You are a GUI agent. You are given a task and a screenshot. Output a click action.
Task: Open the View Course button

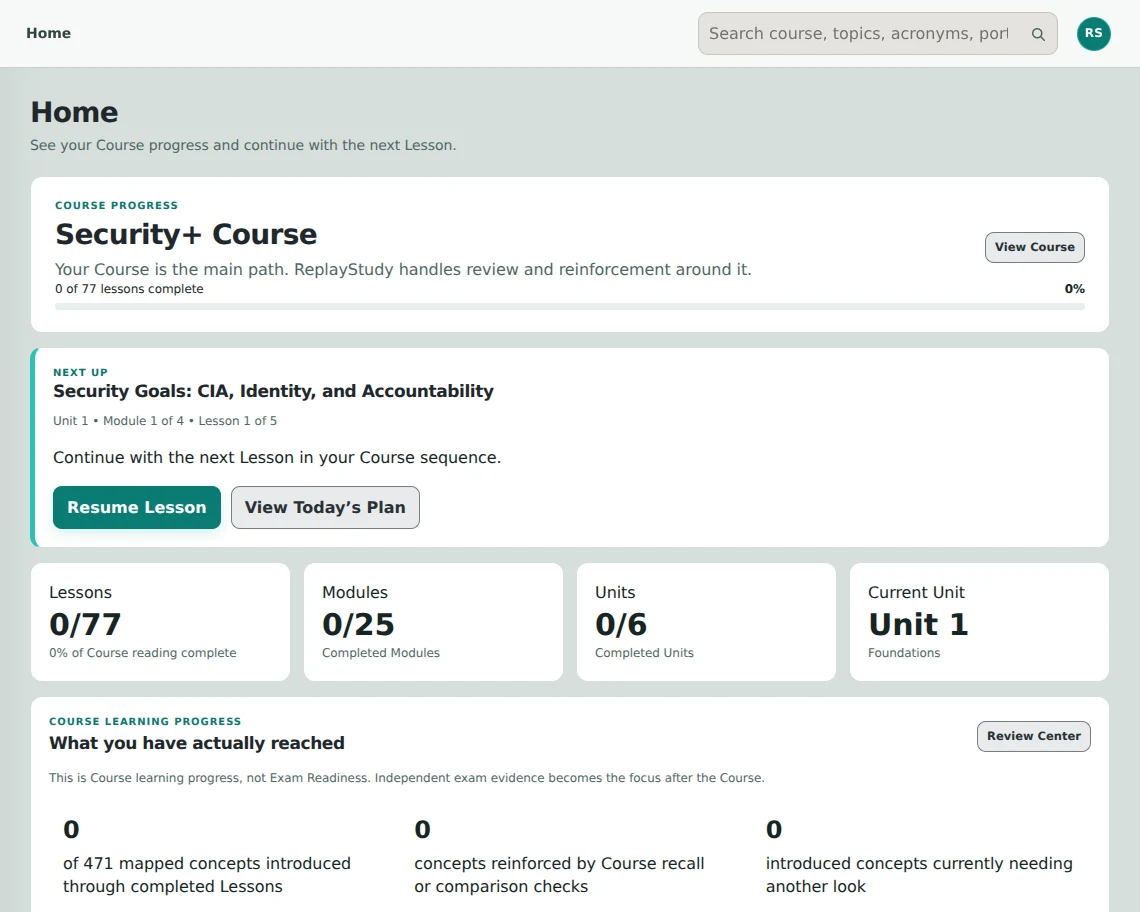[1035, 247]
